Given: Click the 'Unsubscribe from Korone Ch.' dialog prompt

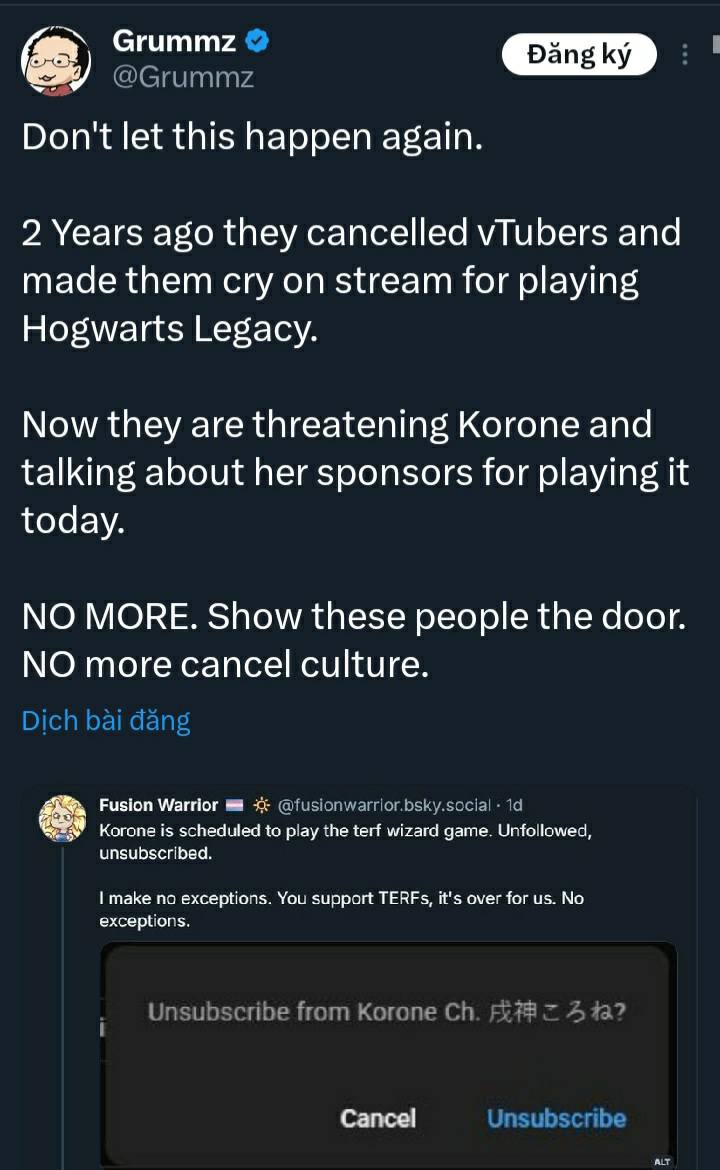Looking at the screenshot, I should click(387, 1012).
